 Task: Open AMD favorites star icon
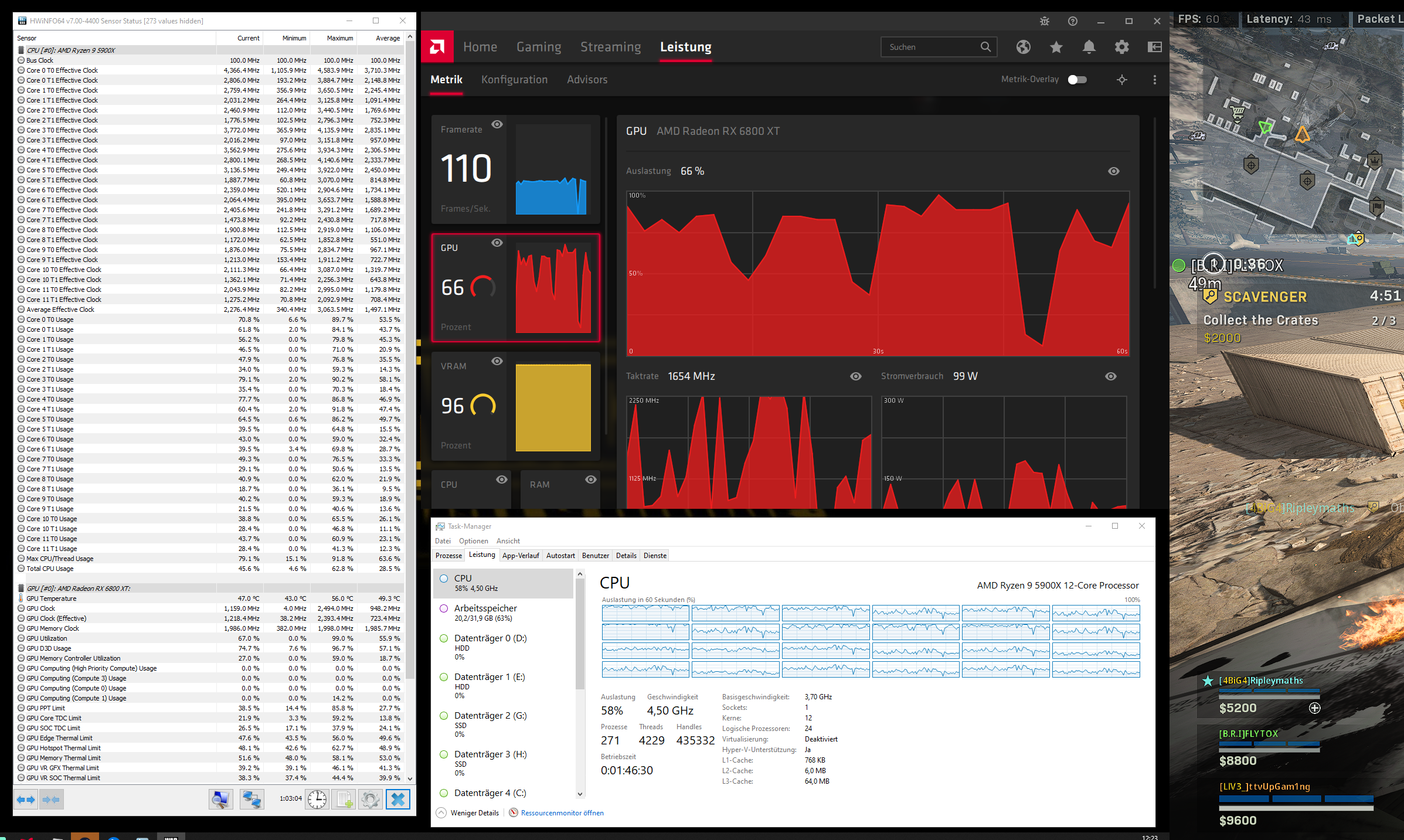click(x=1056, y=47)
